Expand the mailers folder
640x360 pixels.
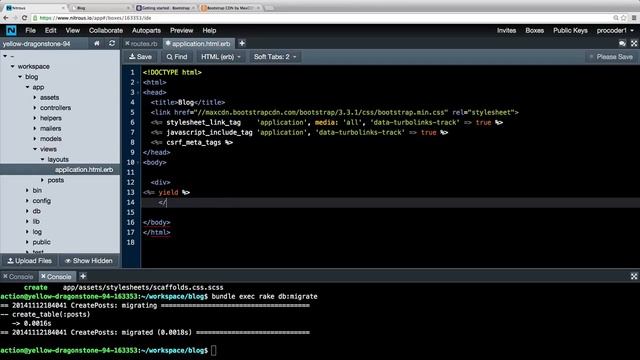pyautogui.click(x=35, y=128)
